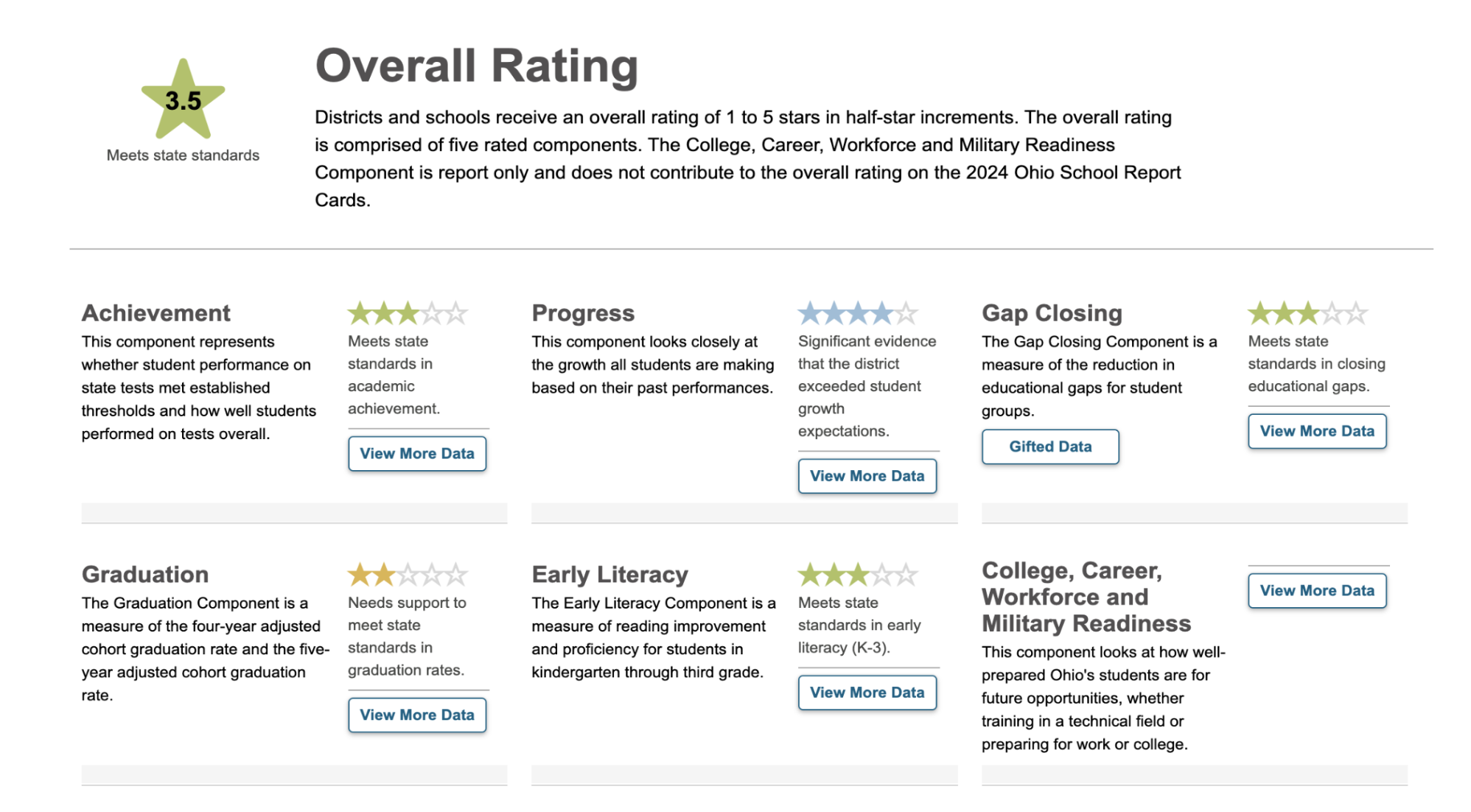
Task: Click the gold Graduation star rating
Action: [408, 575]
